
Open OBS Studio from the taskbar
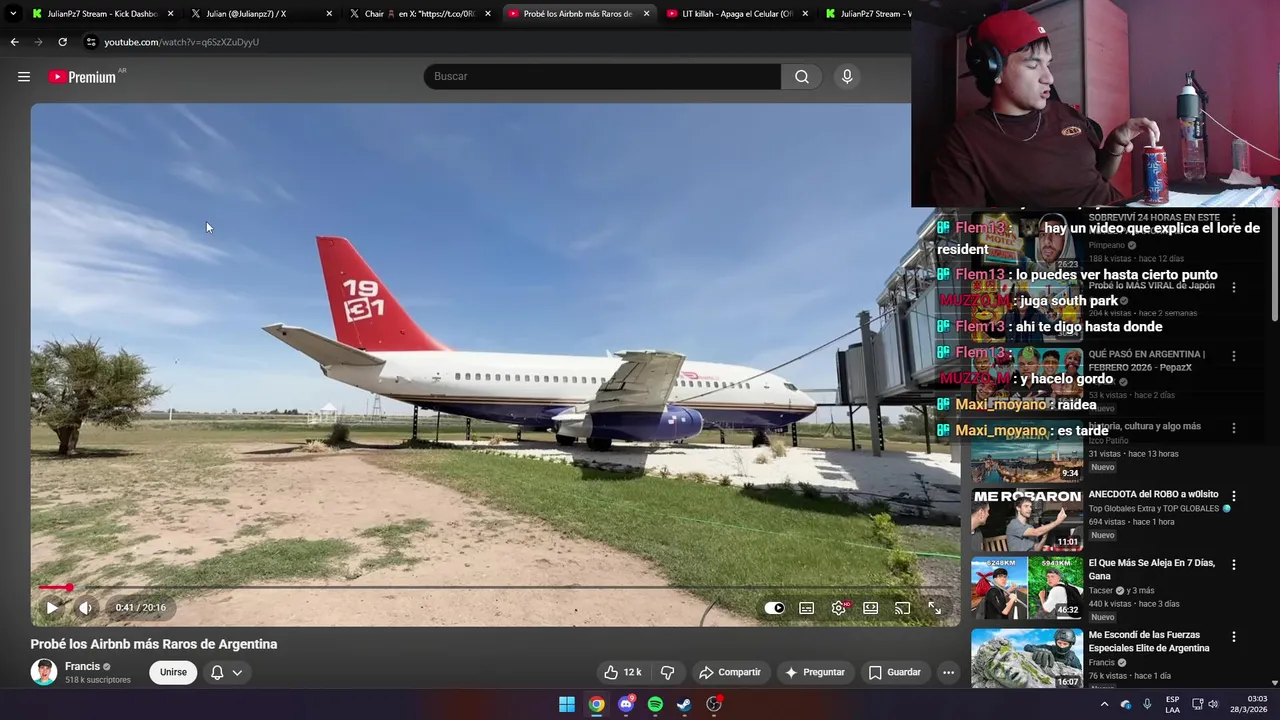pyautogui.click(x=714, y=704)
